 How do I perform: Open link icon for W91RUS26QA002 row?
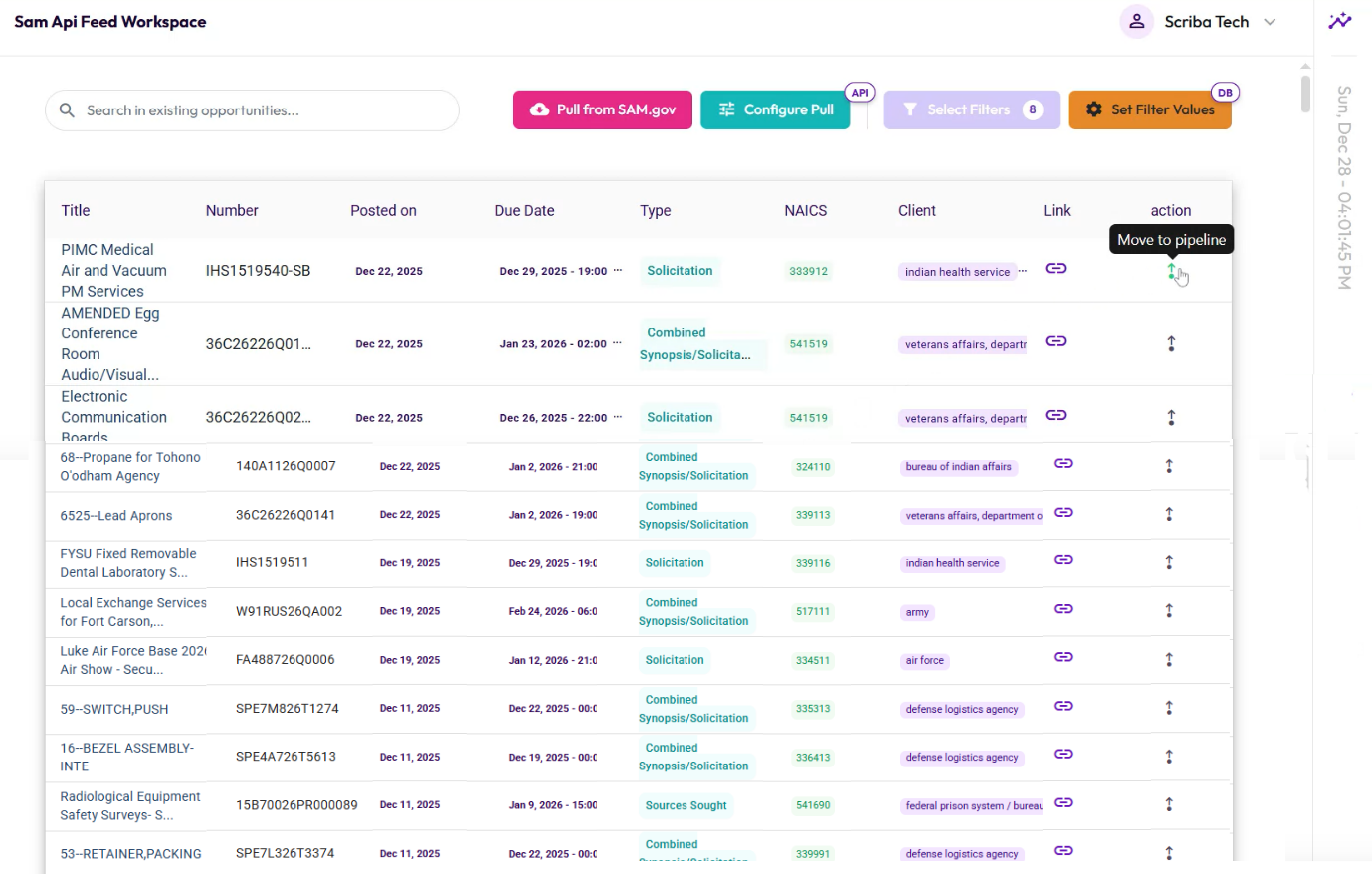1063,608
